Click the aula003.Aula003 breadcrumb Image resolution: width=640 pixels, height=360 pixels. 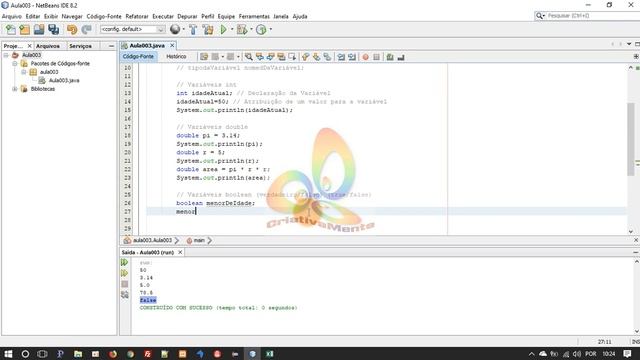click(152, 240)
